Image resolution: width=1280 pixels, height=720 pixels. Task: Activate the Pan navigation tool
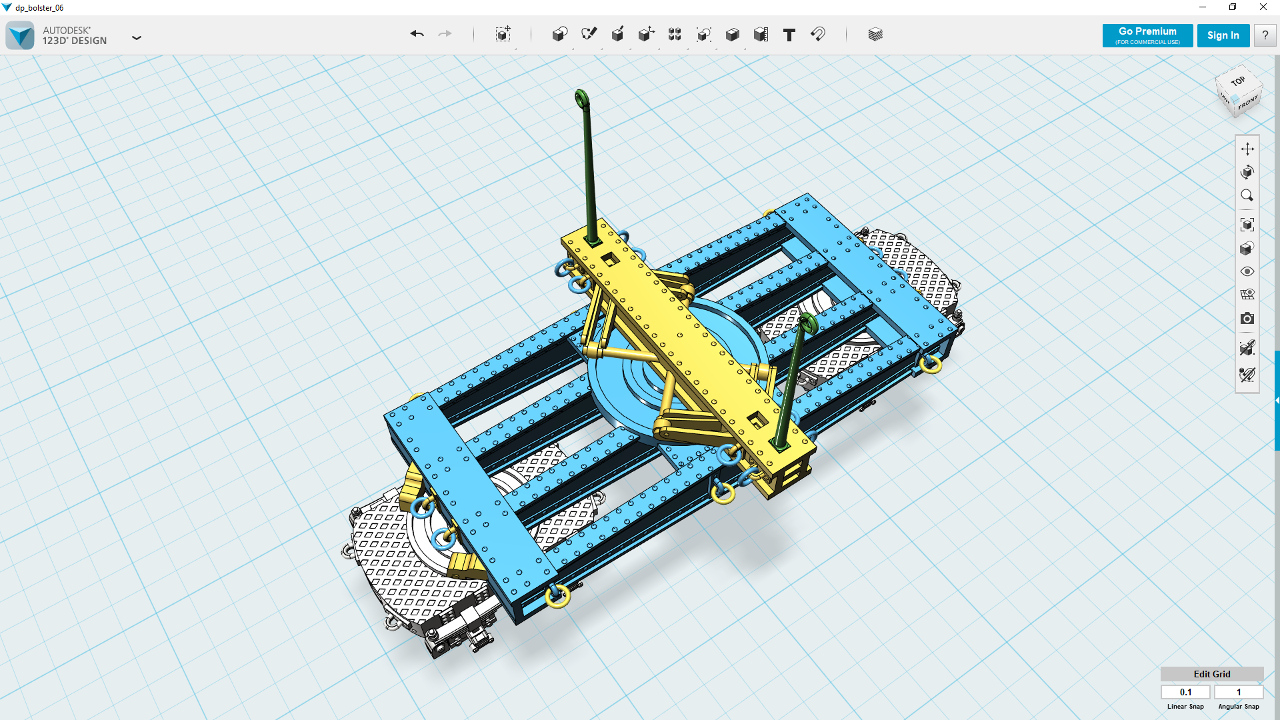(1247, 149)
